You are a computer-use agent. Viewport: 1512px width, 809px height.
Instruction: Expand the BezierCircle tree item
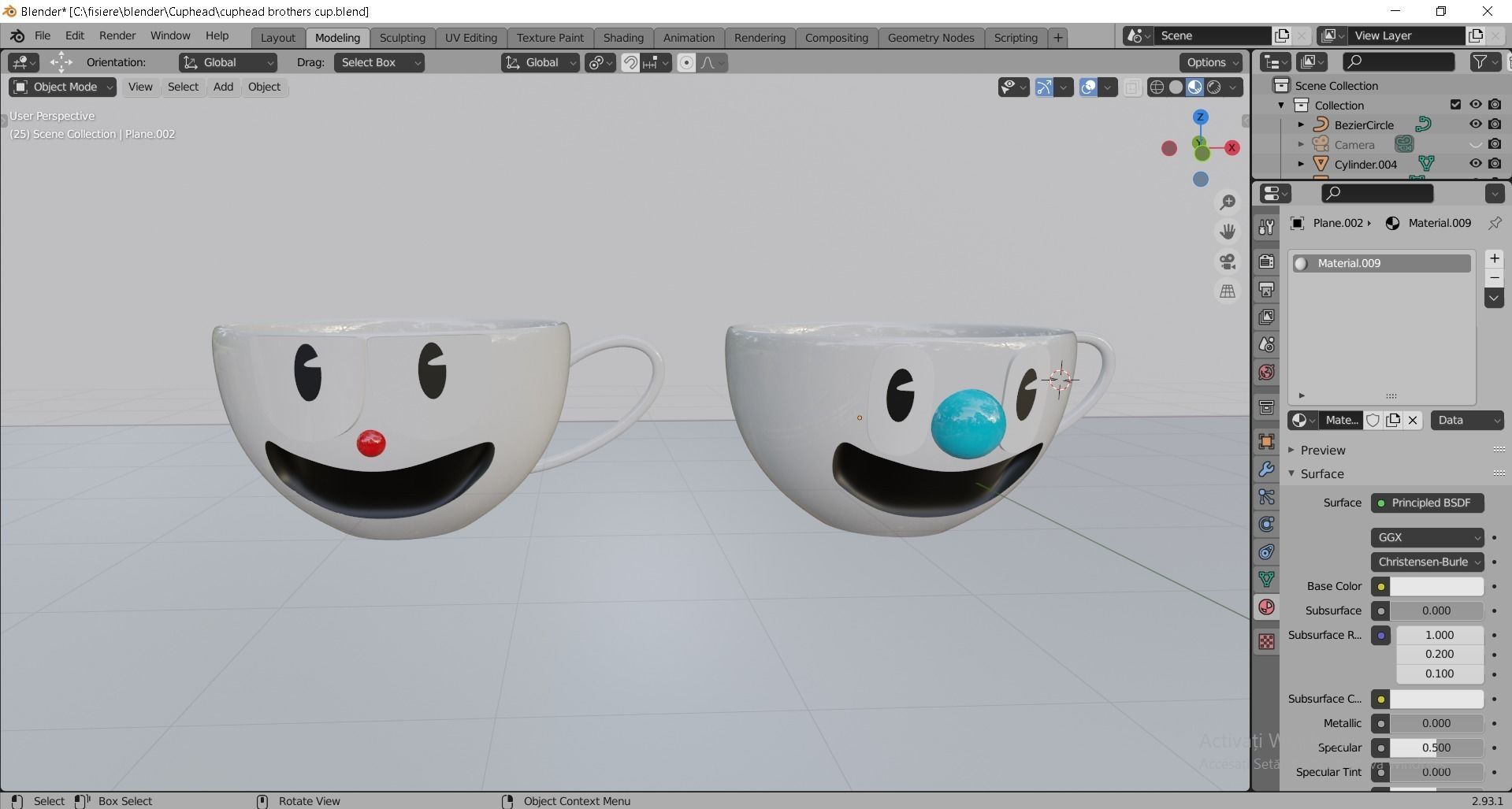click(1301, 124)
